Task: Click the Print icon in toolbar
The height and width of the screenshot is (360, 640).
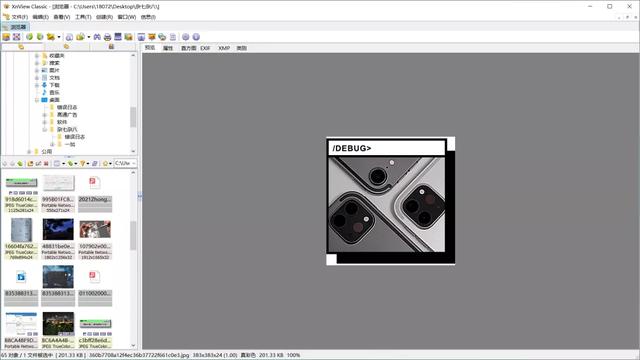Action: tap(107, 37)
